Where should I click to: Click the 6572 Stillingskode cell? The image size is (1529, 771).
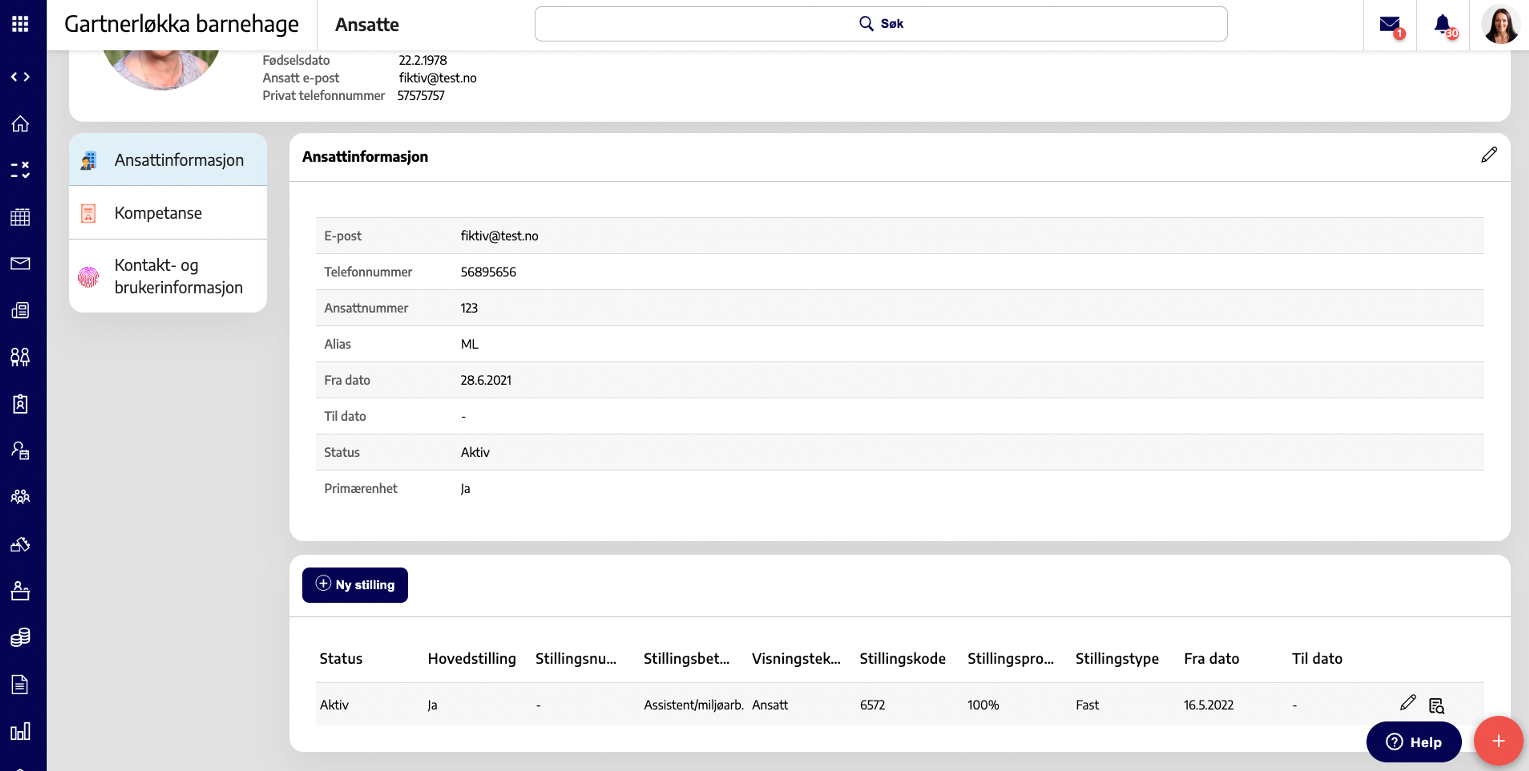[873, 705]
